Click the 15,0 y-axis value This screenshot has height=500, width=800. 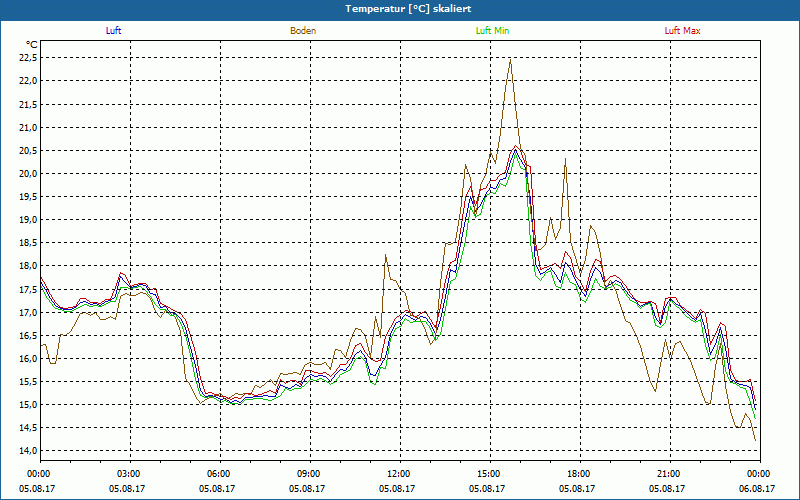coord(28,405)
